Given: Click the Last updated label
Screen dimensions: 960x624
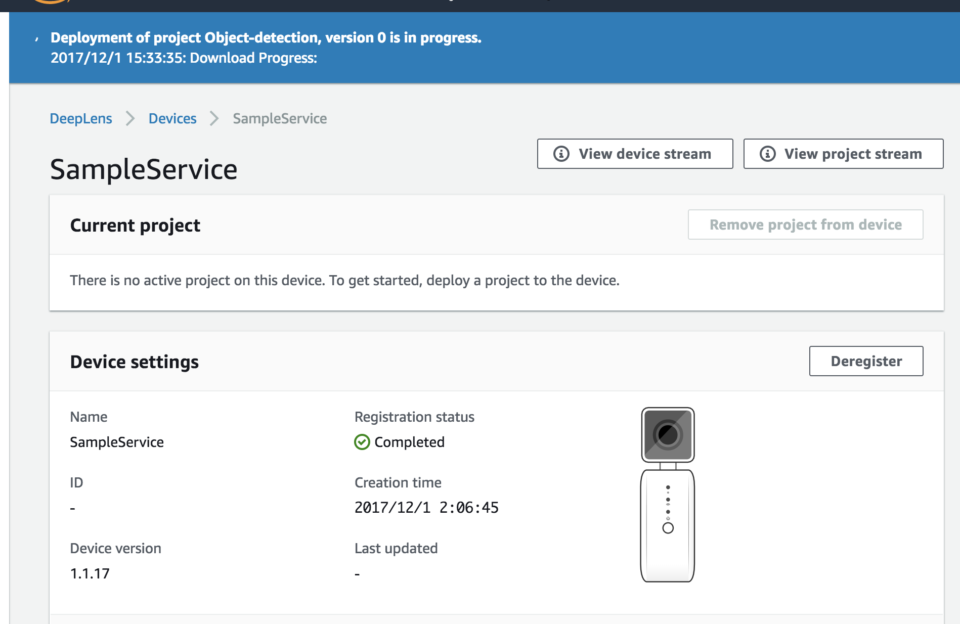Looking at the screenshot, I should click(x=396, y=548).
